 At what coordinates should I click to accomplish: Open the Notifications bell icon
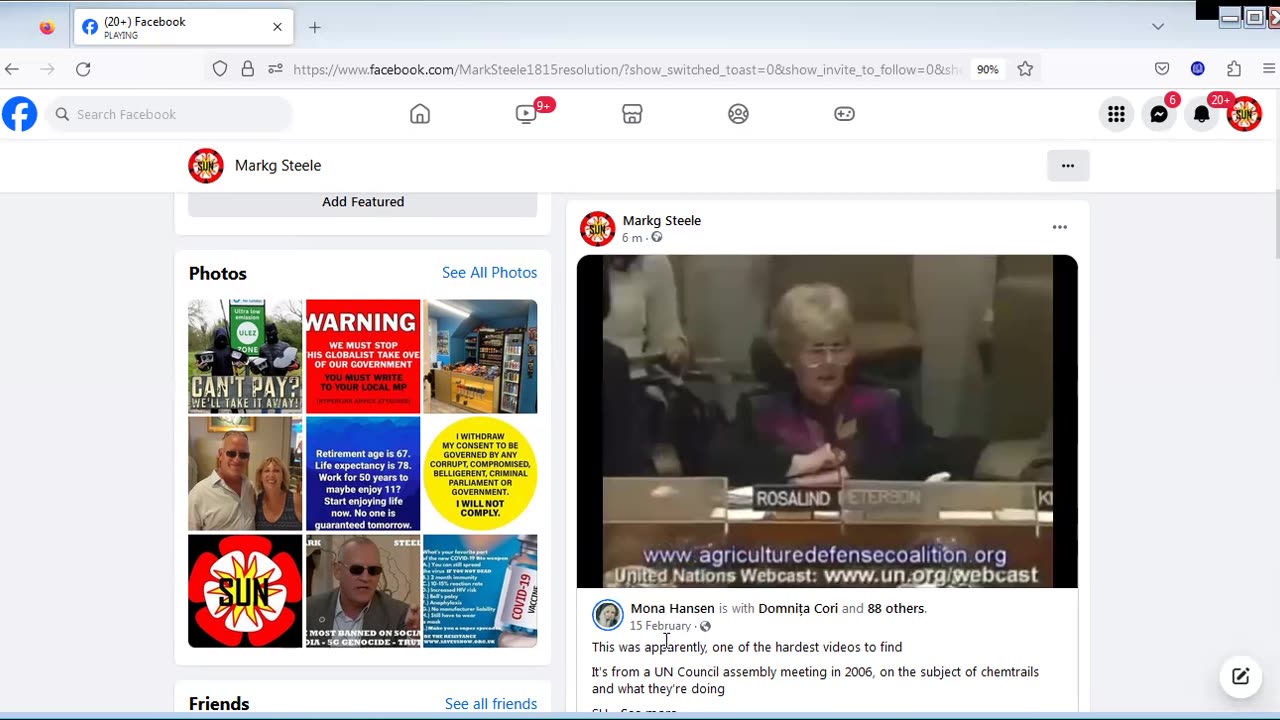pyautogui.click(x=1202, y=114)
